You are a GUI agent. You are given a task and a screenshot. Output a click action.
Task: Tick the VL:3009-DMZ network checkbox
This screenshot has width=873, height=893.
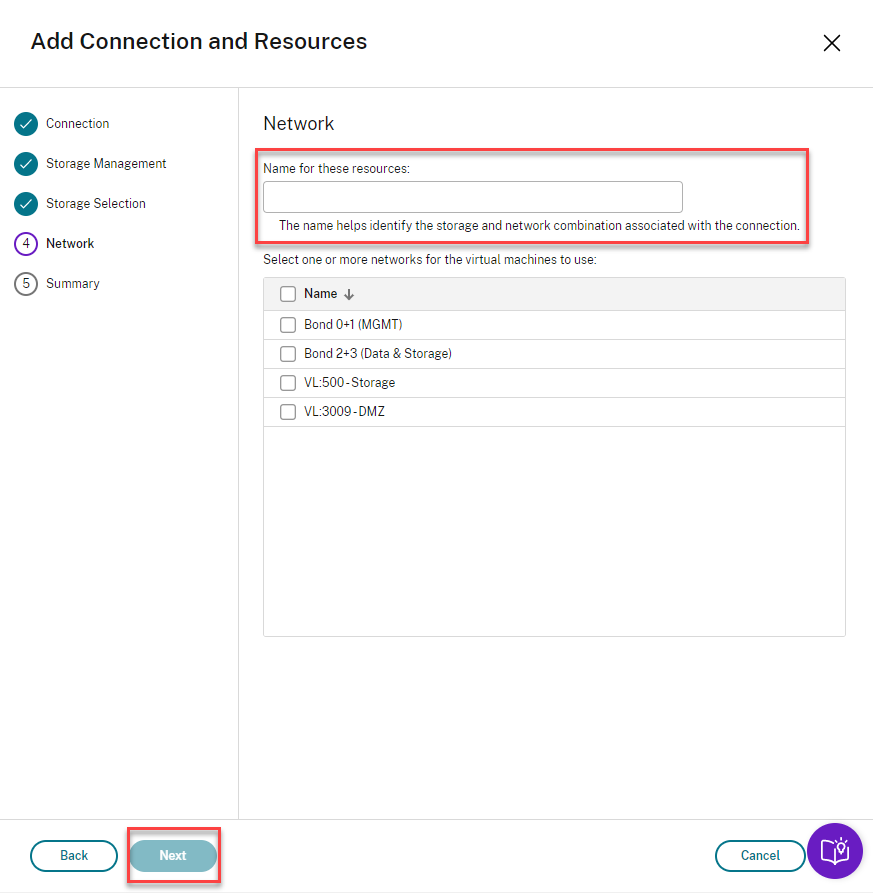(288, 412)
